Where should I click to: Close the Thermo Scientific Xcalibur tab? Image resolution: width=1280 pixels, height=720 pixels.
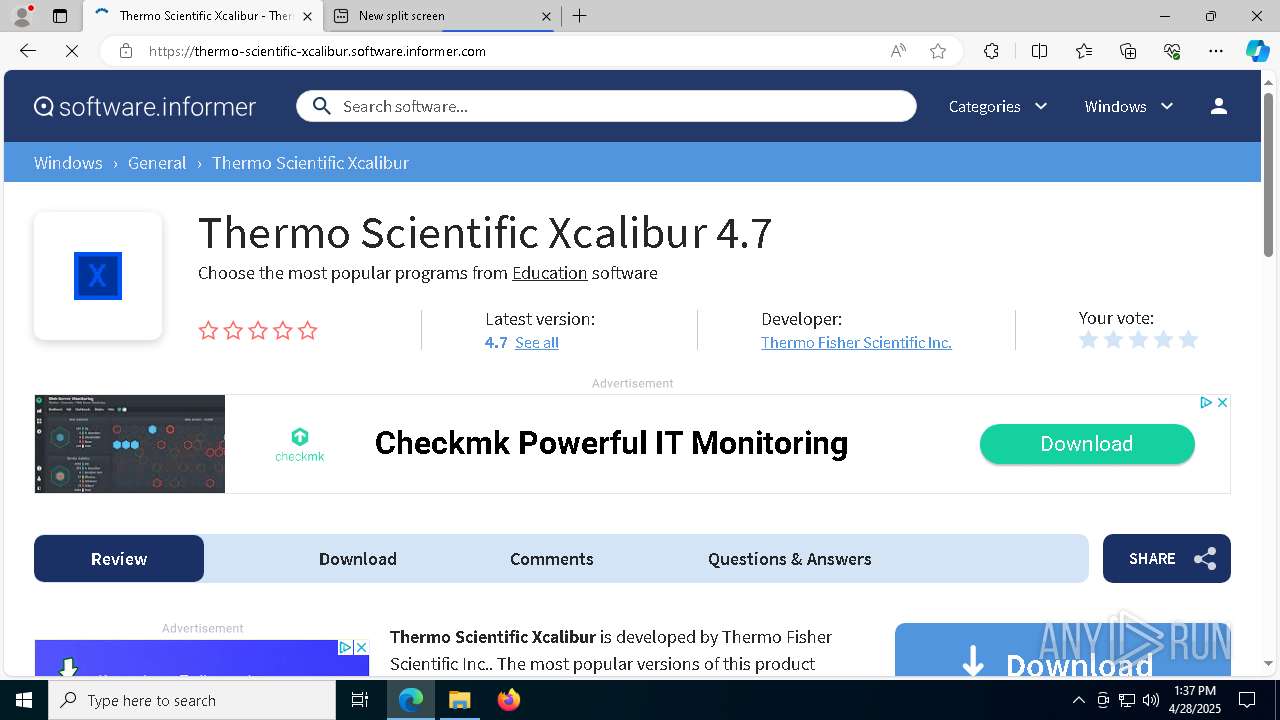coord(308,16)
